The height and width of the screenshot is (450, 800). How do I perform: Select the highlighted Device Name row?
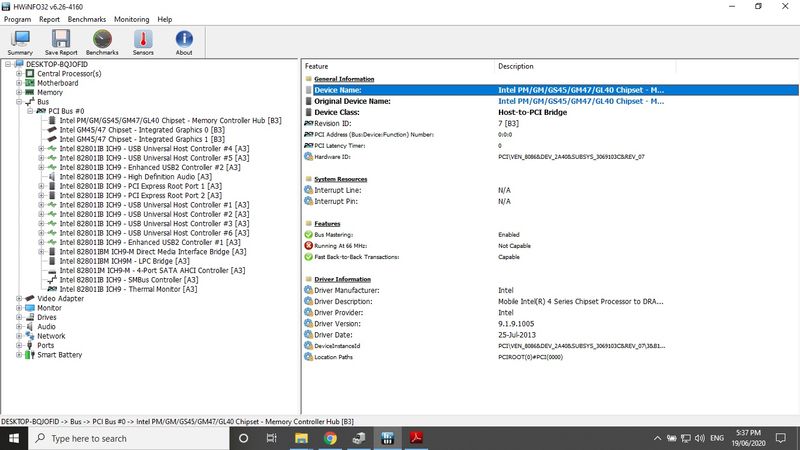[x=551, y=90]
